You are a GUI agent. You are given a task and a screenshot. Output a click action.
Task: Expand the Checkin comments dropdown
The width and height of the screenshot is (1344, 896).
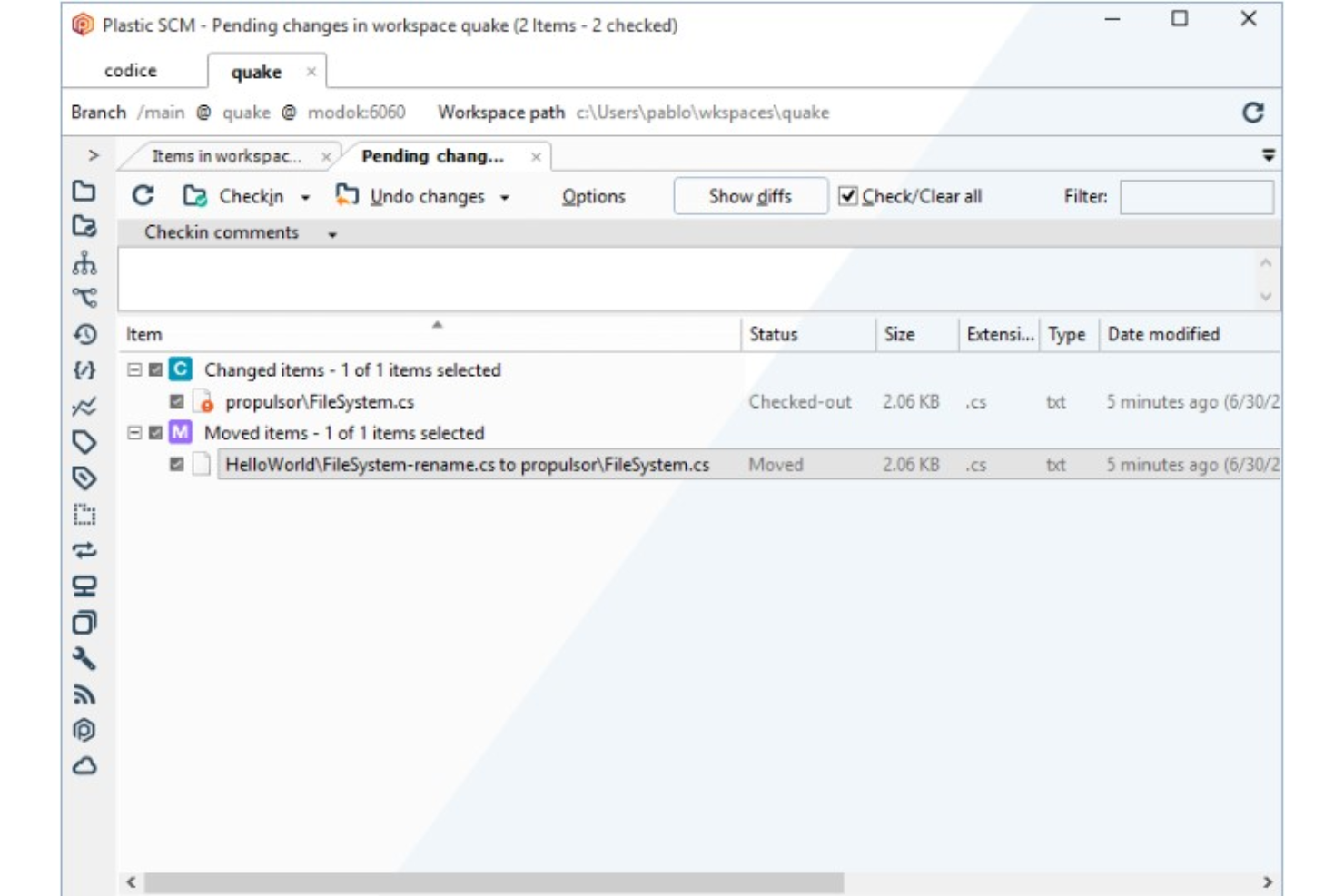point(331,233)
